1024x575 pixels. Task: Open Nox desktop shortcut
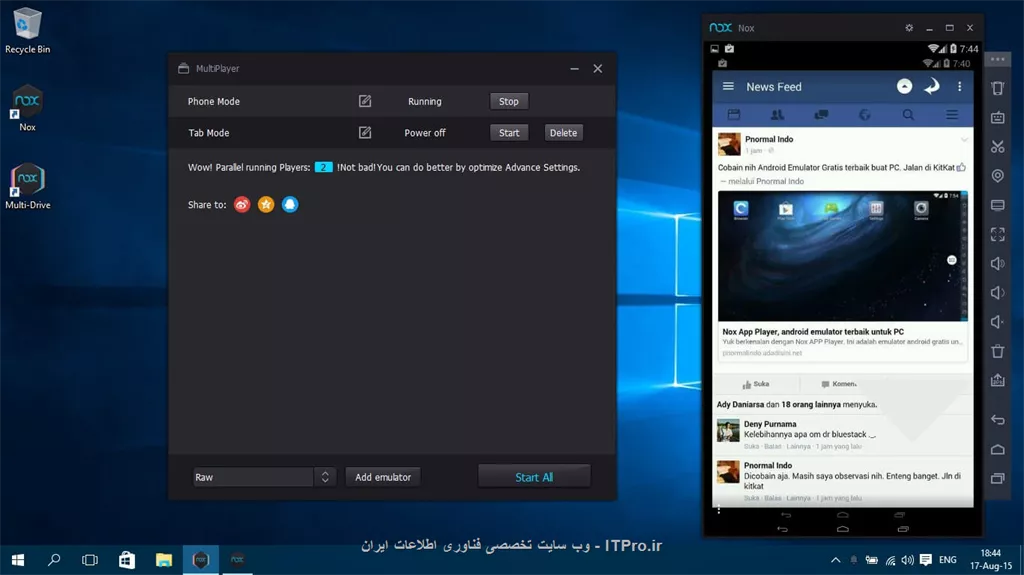click(x=27, y=108)
